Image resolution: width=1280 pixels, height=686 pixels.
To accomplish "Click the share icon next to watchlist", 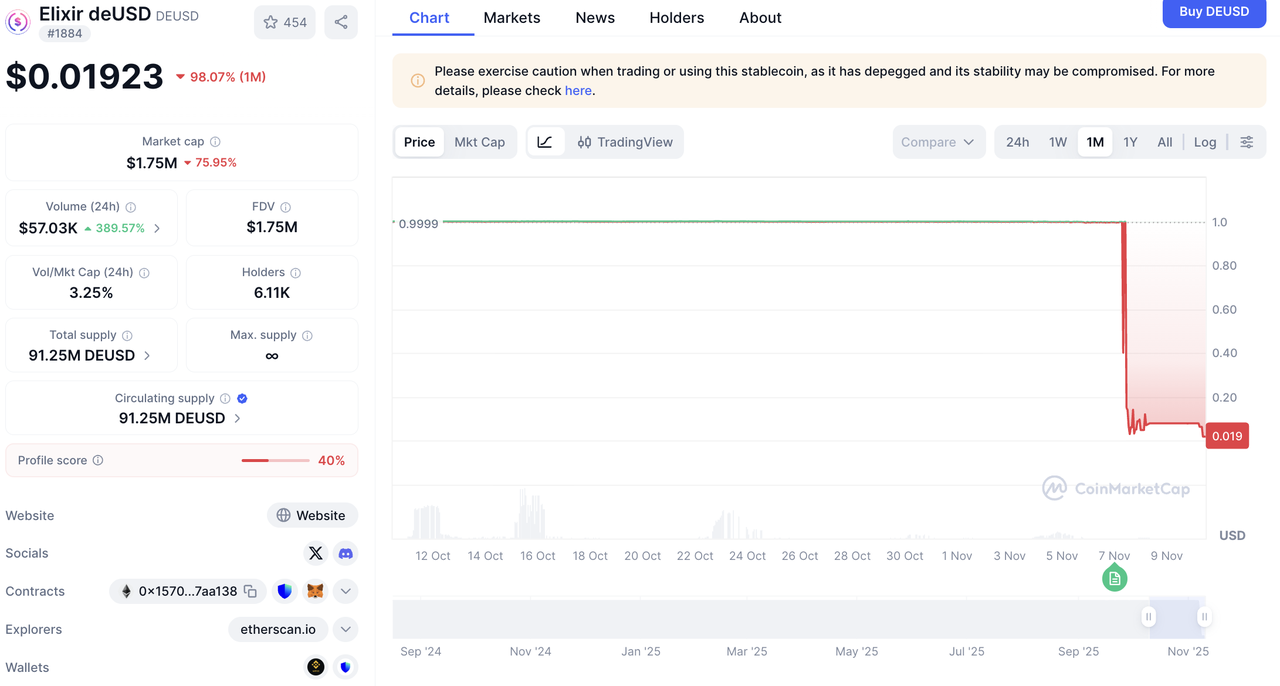I will (x=341, y=22).
